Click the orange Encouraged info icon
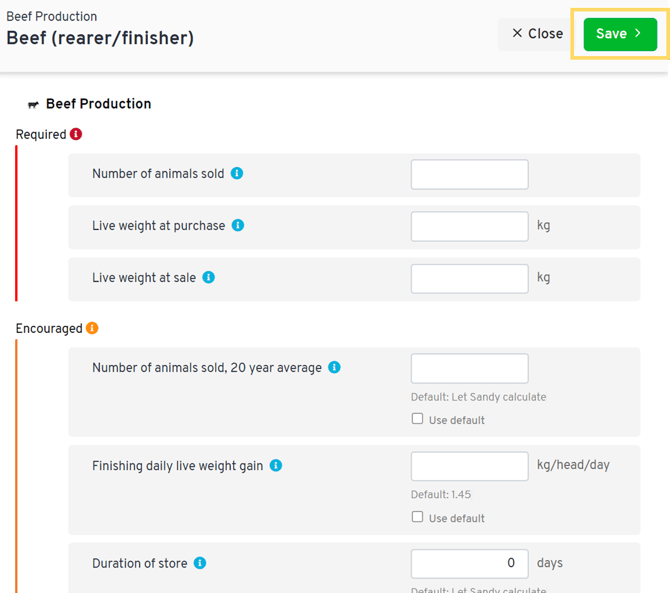This screenshot has width=670, height=593. click(92, 328)
